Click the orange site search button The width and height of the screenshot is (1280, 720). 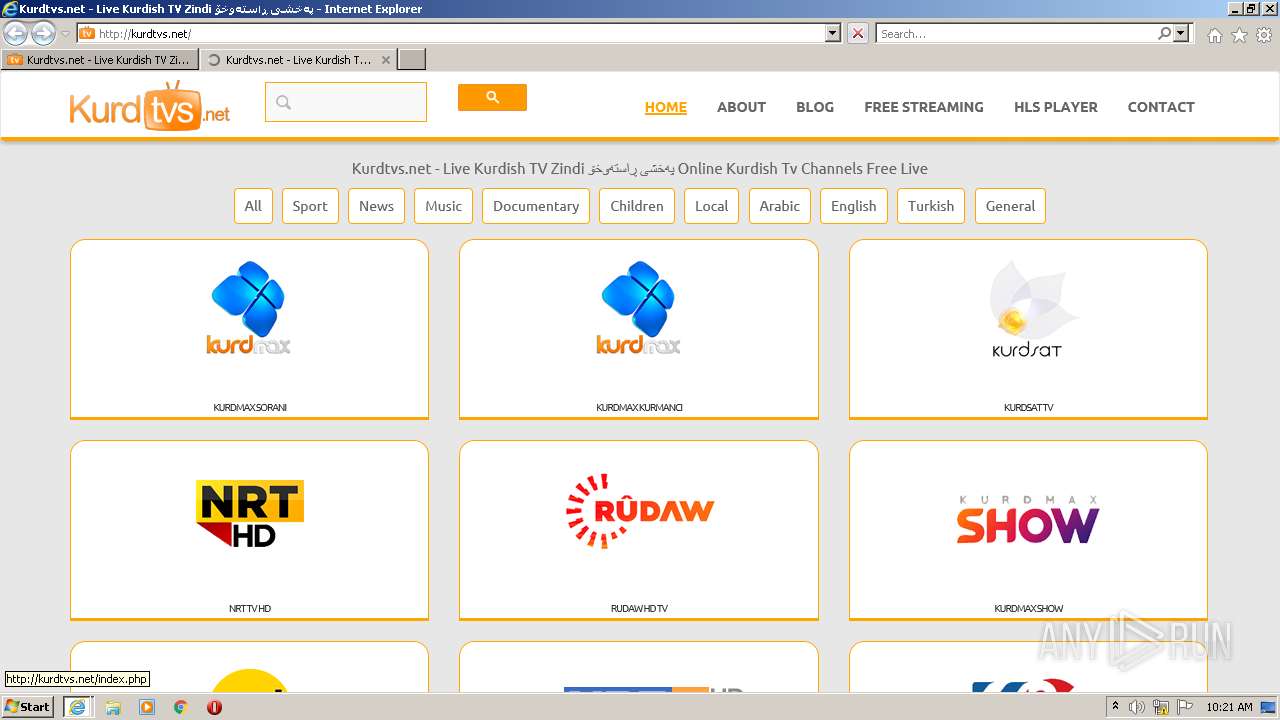(x=492, y=97)
